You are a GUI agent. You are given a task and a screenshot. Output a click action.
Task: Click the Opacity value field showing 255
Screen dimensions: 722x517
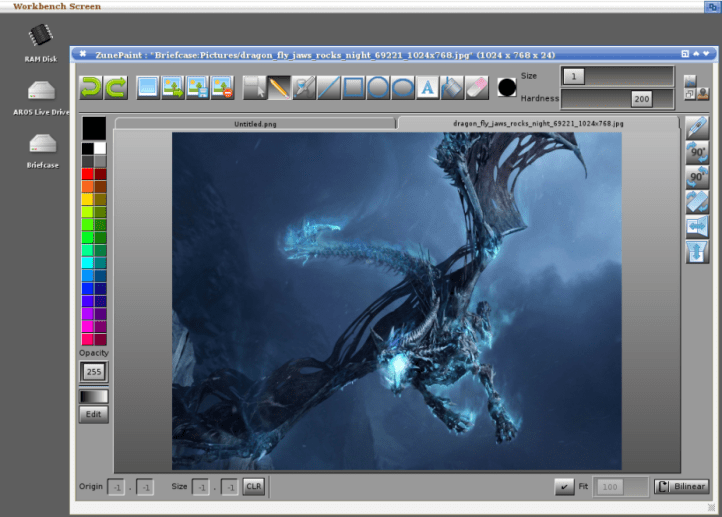(x=93, y=371)
